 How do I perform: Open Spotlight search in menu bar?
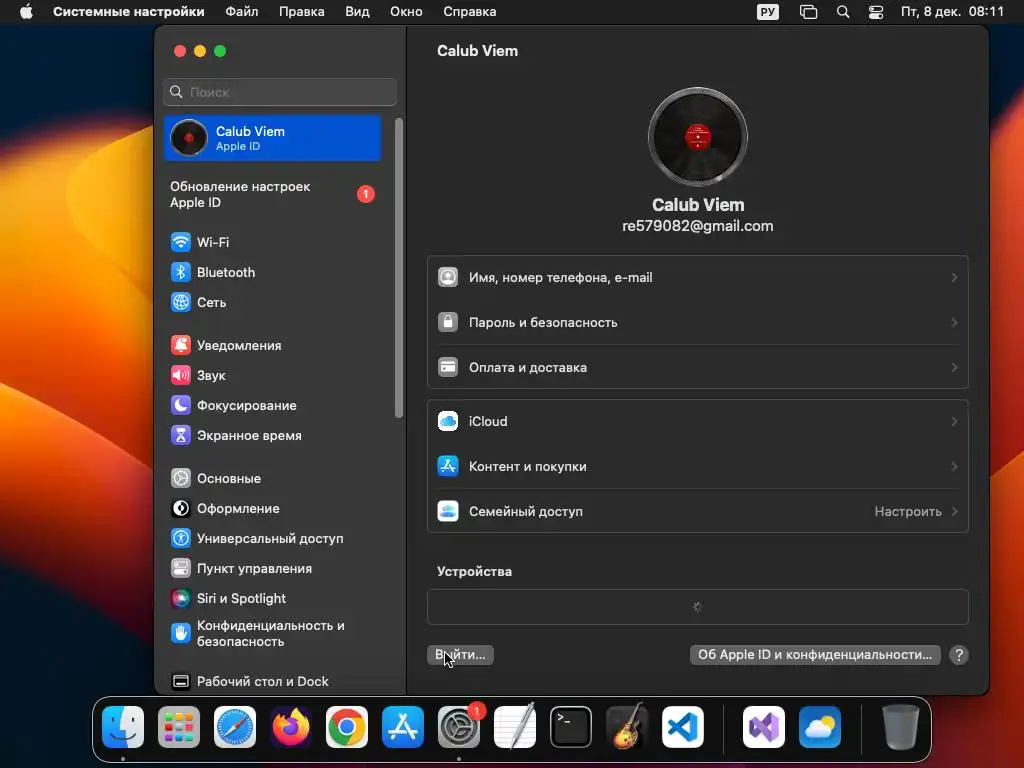point(843,12)
